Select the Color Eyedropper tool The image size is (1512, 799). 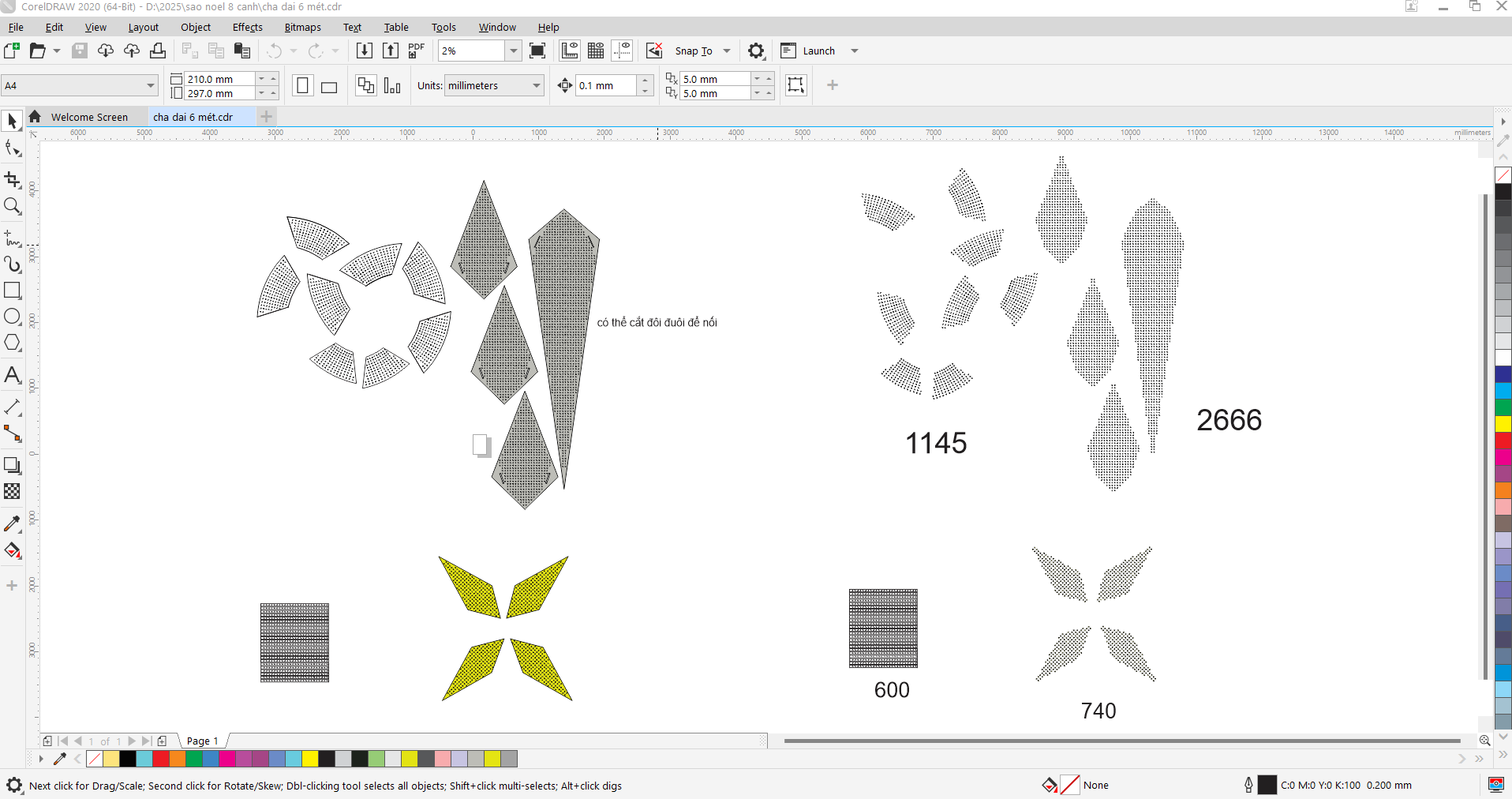12,523
